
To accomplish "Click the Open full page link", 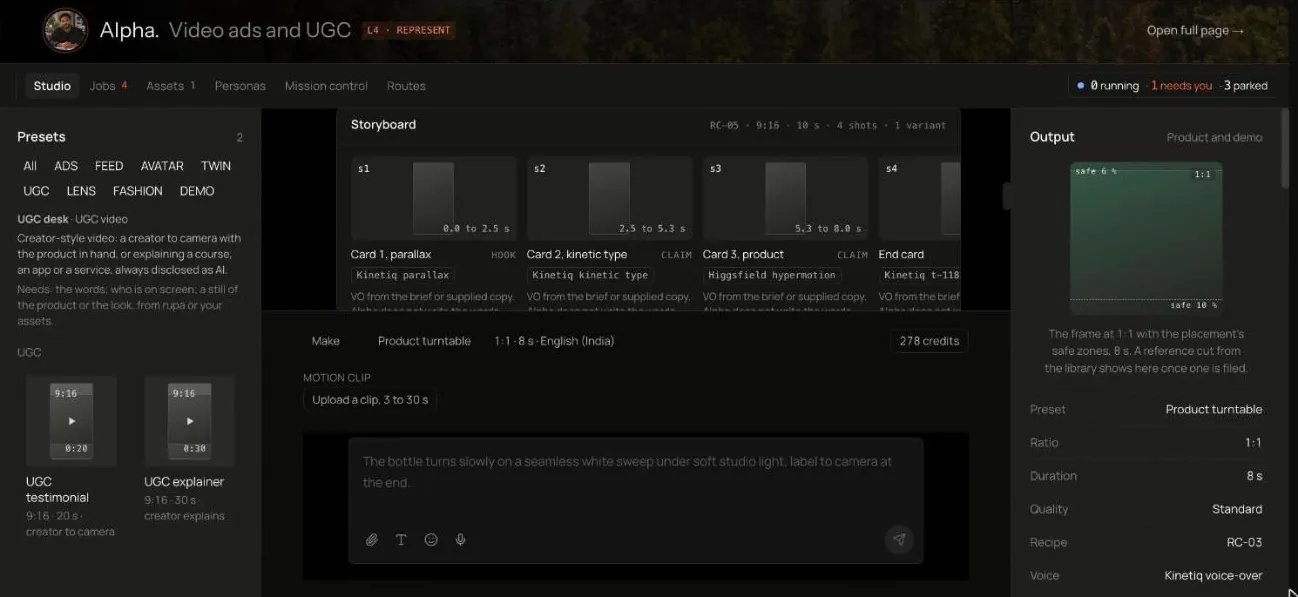I will 1195,31.
